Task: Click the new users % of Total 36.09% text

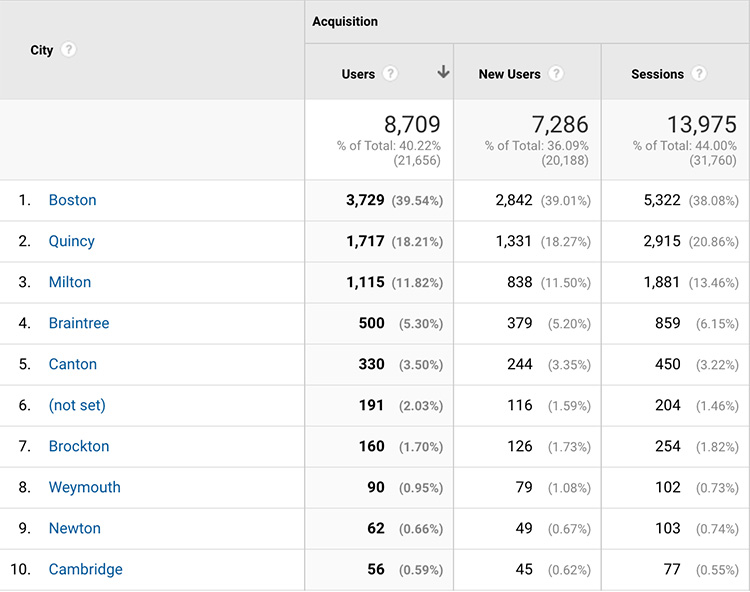Action: pyautogui.click(x=537, y=146)
